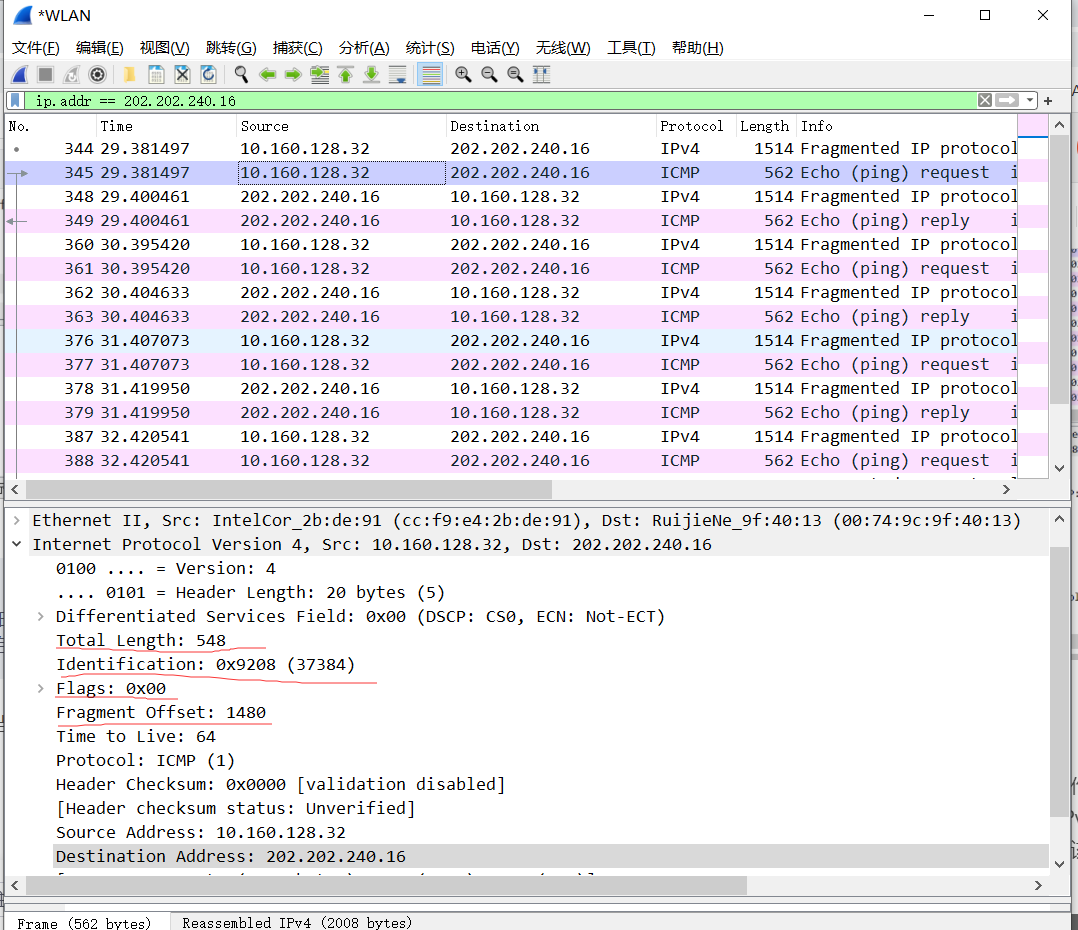Zoom in the main window text
This screenshot has width=1078, height=930.
coord(463,74)
